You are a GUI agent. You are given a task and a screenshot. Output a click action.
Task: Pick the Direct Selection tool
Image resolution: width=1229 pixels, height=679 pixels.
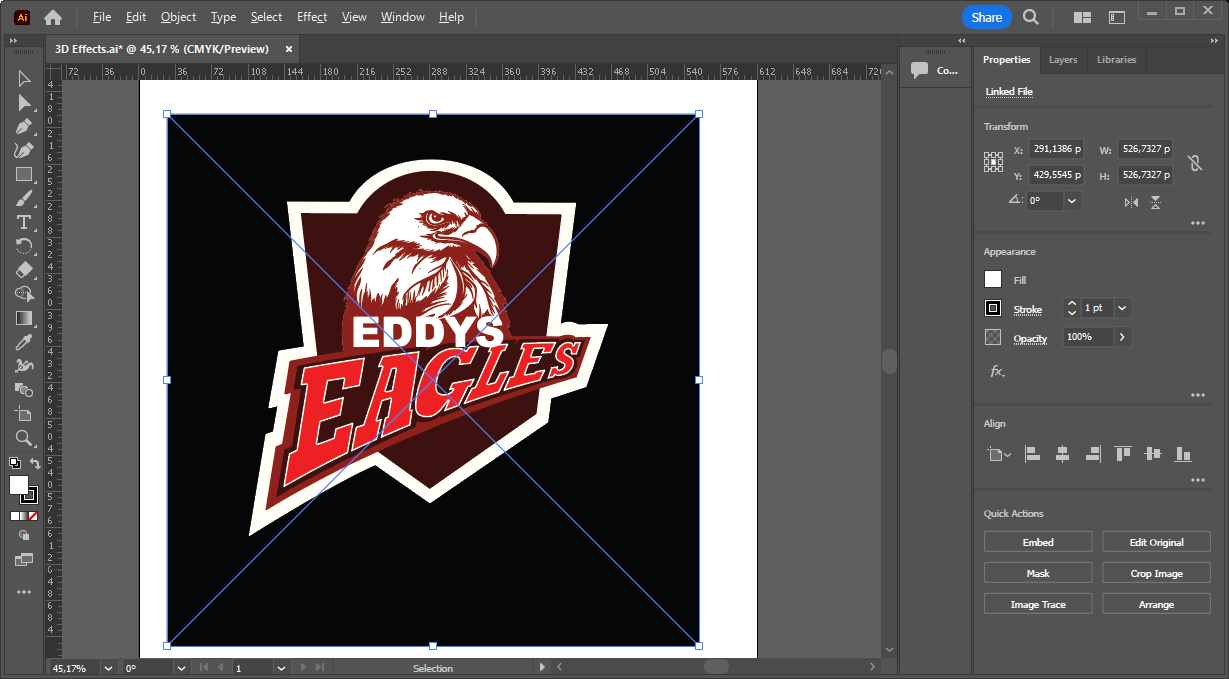[x=24, y=103]
